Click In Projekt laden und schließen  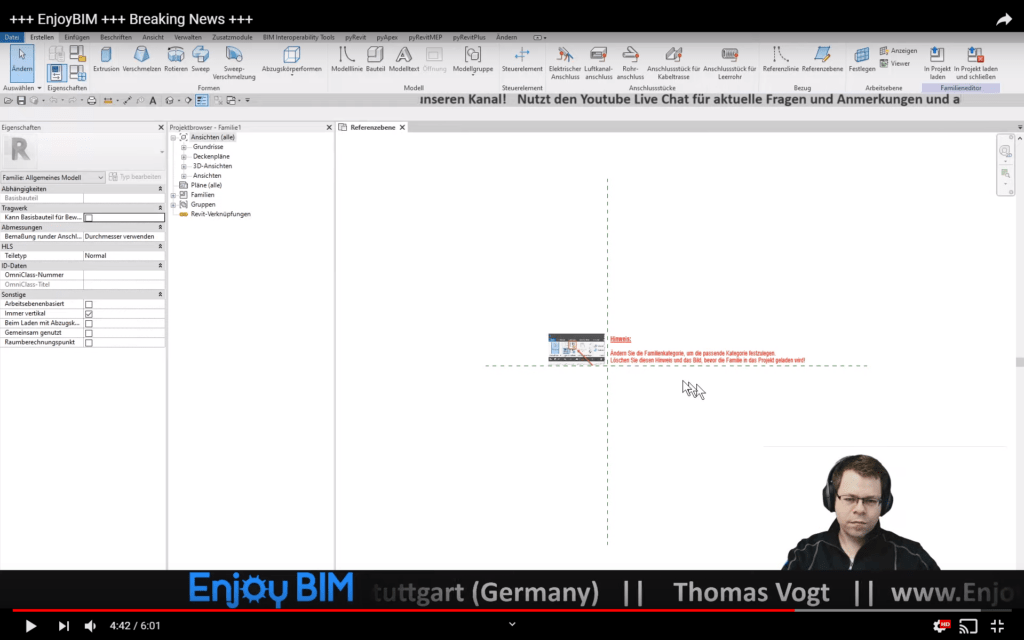point(976,63)
